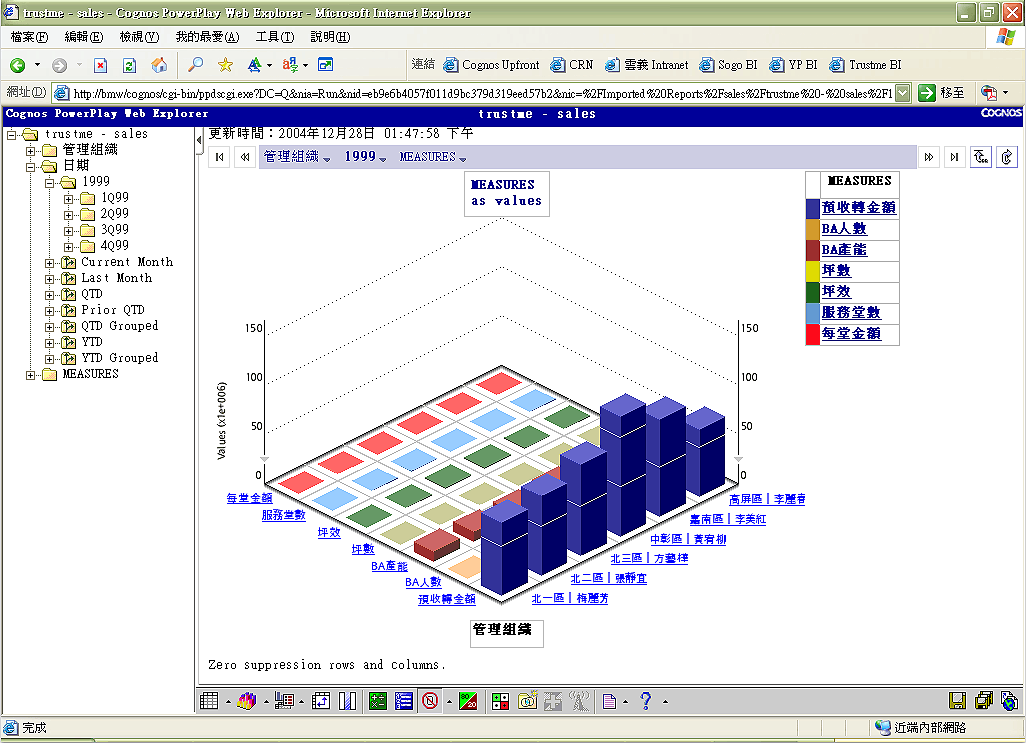The height and width of the screenshot is (743, 1026).
Task: Click the drill-through folder icon
Action: point(527,701)
